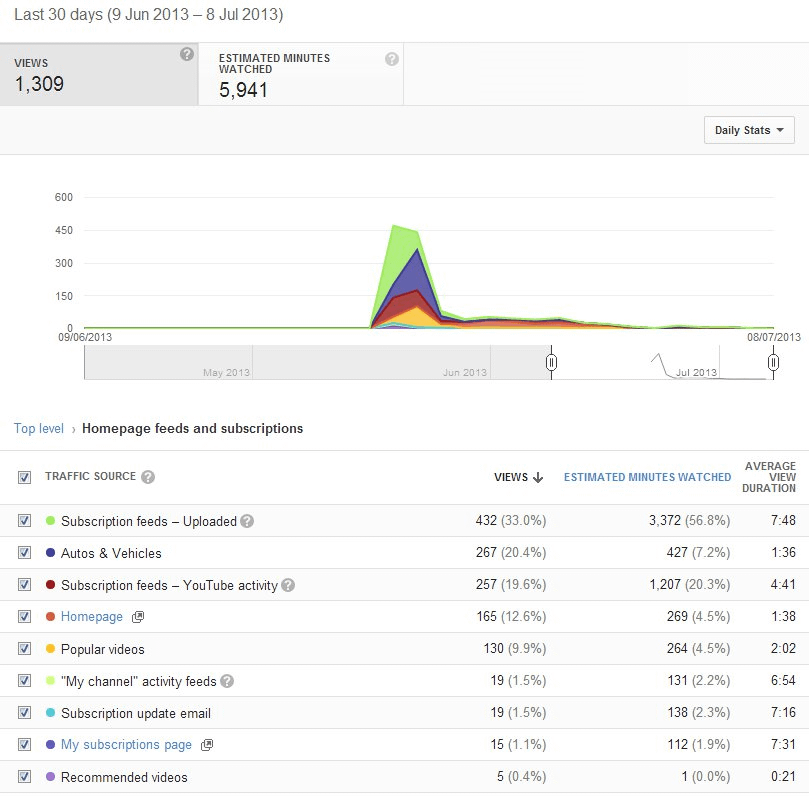Switch to Estimated Minutes Watched tab
809x797 pixels.
click(300, 74)
